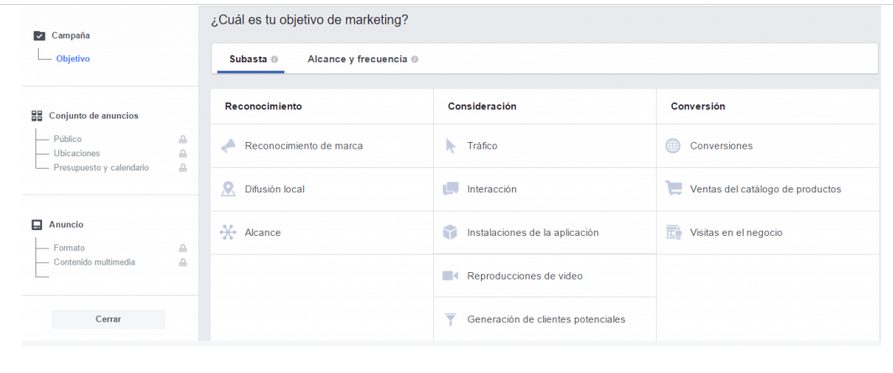Choose the Difusión local objective
893x373 pixels.
pos(322,189)
